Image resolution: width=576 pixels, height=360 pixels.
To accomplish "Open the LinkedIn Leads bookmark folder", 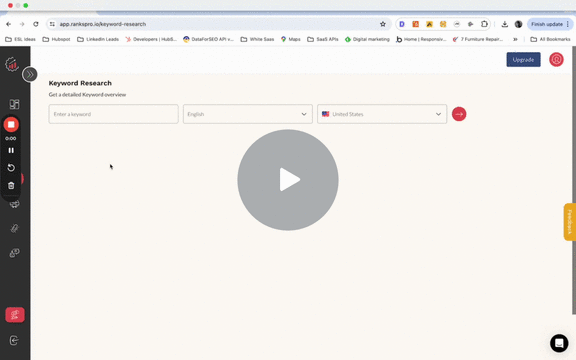I will [x=98, y=39].
